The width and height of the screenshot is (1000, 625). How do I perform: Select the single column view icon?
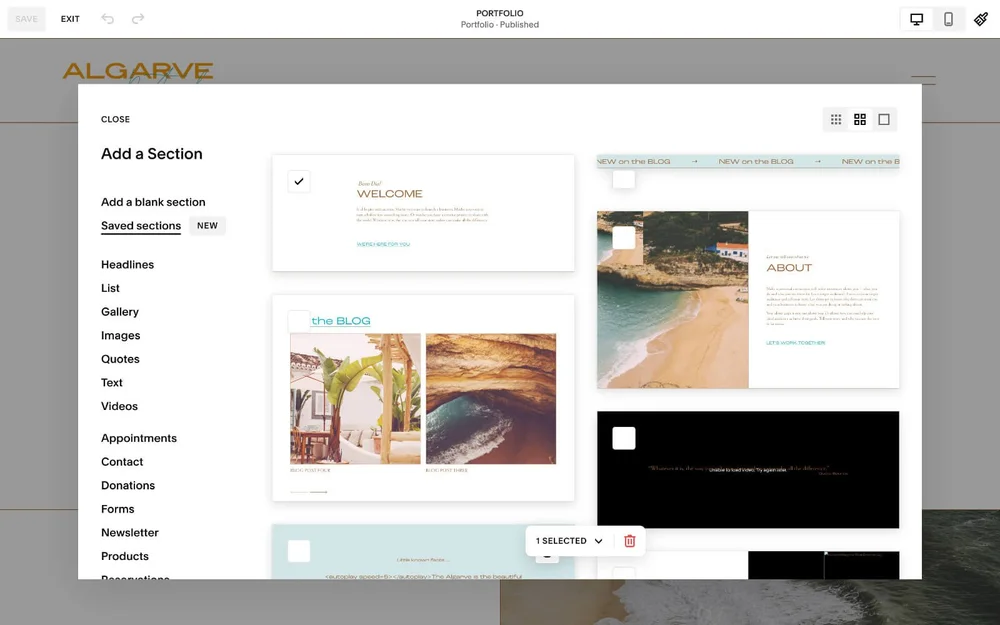click(x=884, y=119)
